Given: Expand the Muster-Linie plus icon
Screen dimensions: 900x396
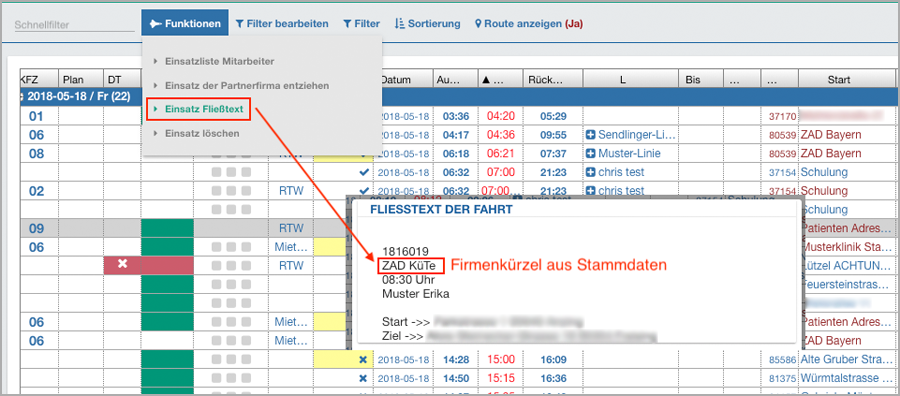Looking at the screenshot, I should [591, 154].
